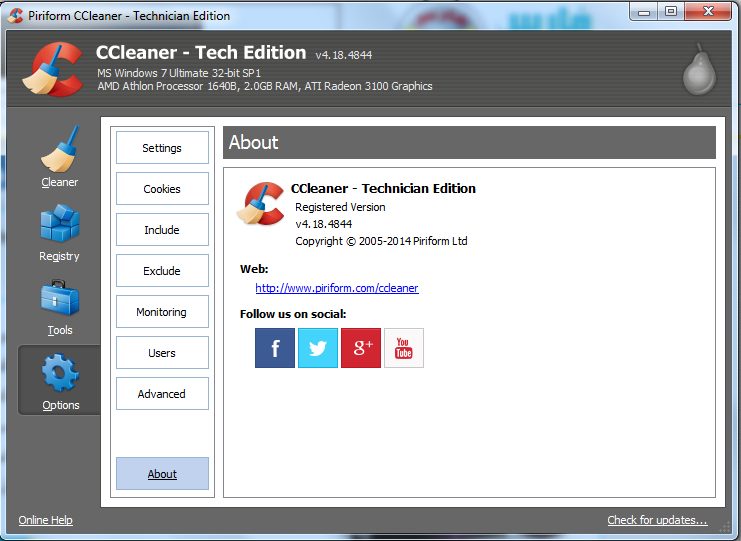741x541 pixels.
Task: Click the MS Windows 7 Ultimate system info
Action: (179, 73)
